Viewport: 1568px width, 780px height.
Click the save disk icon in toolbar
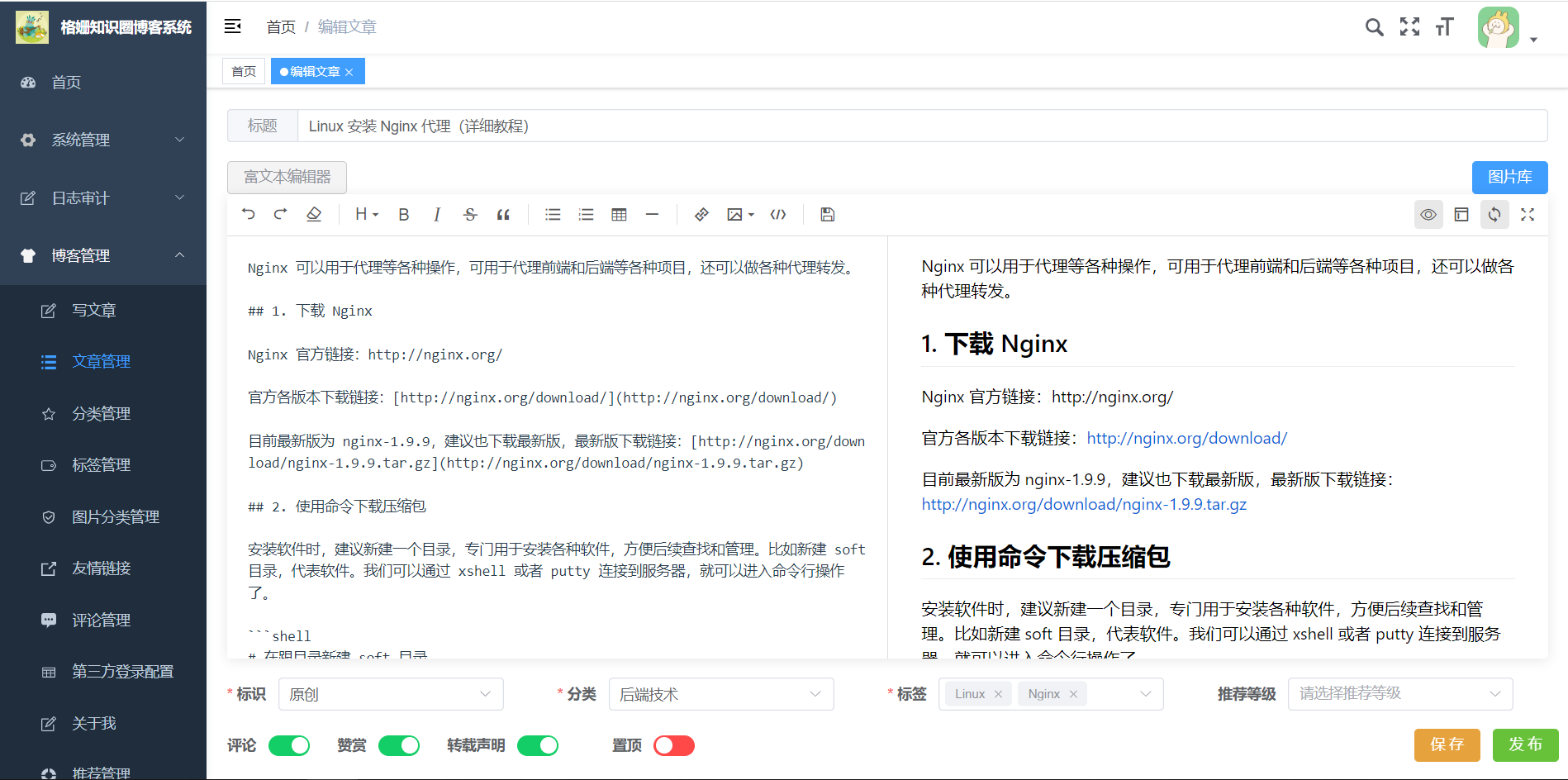pos(828,215)
